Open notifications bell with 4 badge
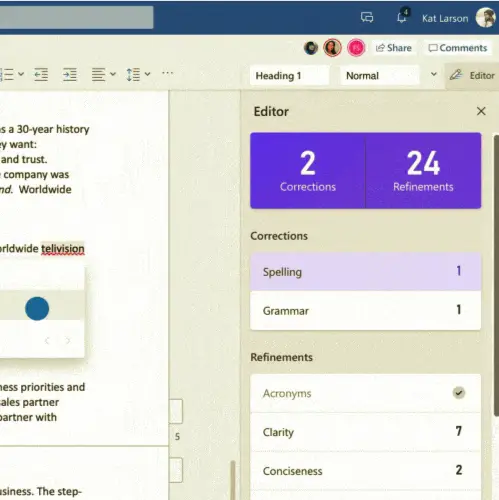 tap(402, 16)
